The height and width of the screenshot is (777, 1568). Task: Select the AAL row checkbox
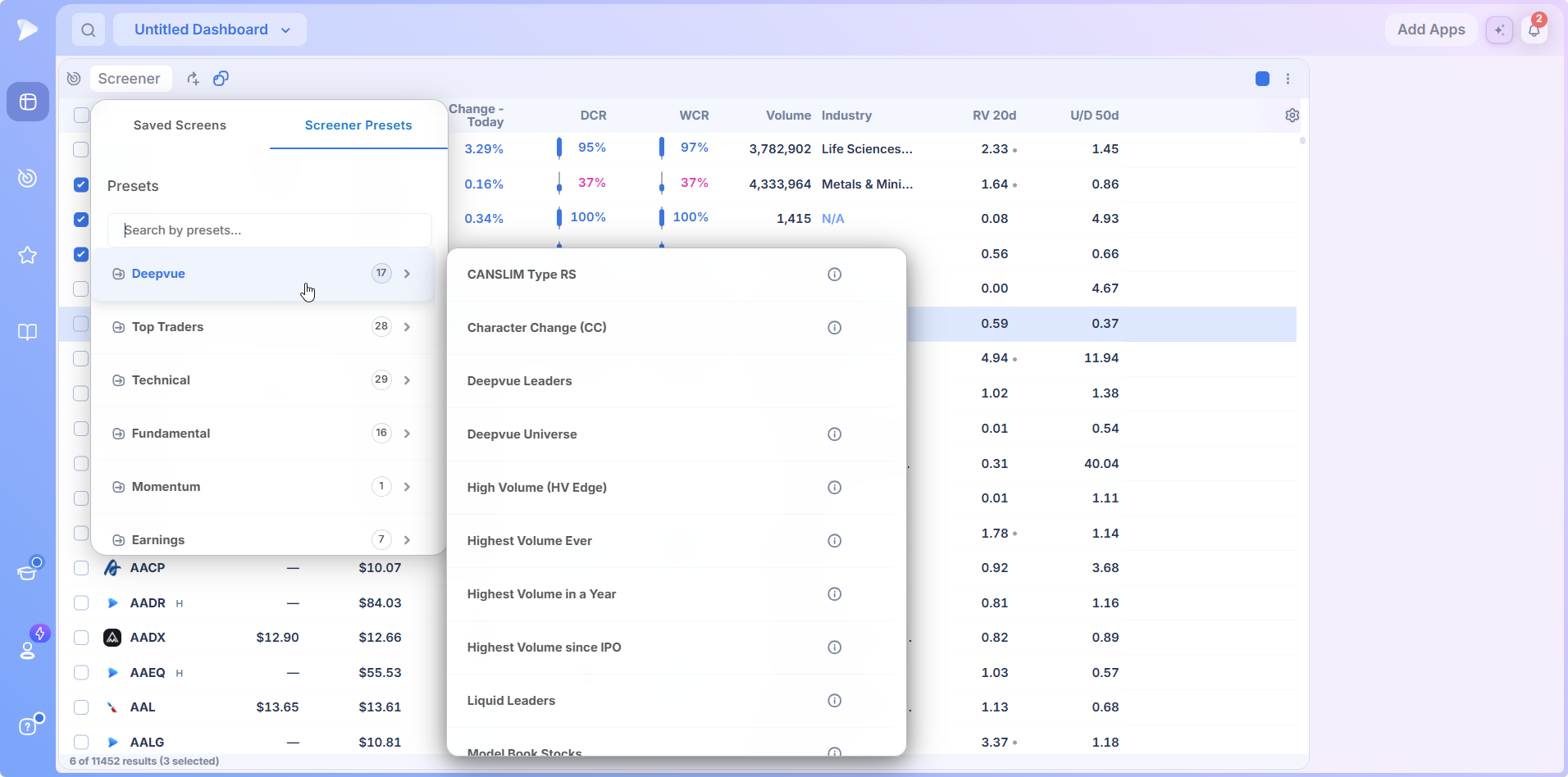(x=80, y=707)
